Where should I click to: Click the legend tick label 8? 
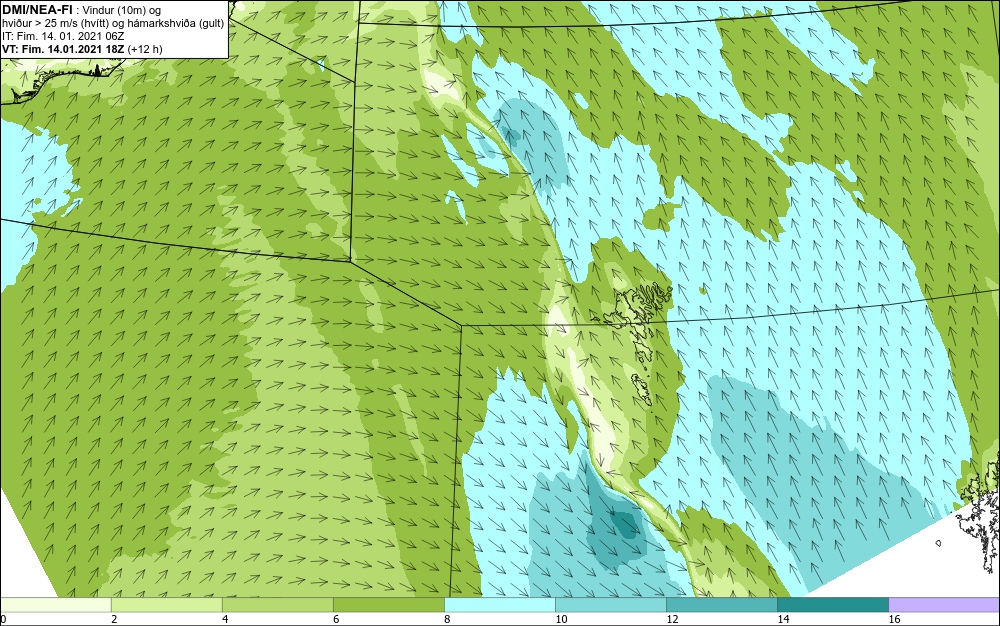pyautogui.click(x=447, y=619)
